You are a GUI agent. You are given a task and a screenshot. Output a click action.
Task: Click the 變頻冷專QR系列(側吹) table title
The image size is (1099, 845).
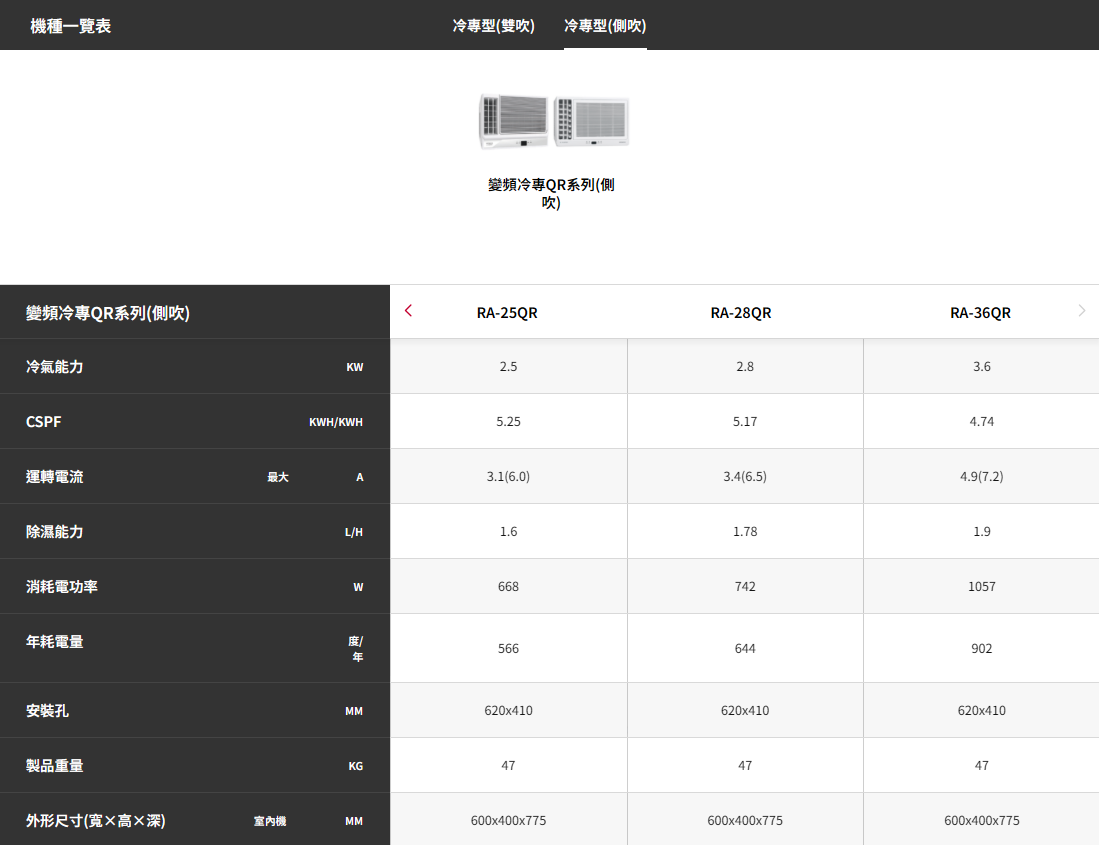point(108,313)
